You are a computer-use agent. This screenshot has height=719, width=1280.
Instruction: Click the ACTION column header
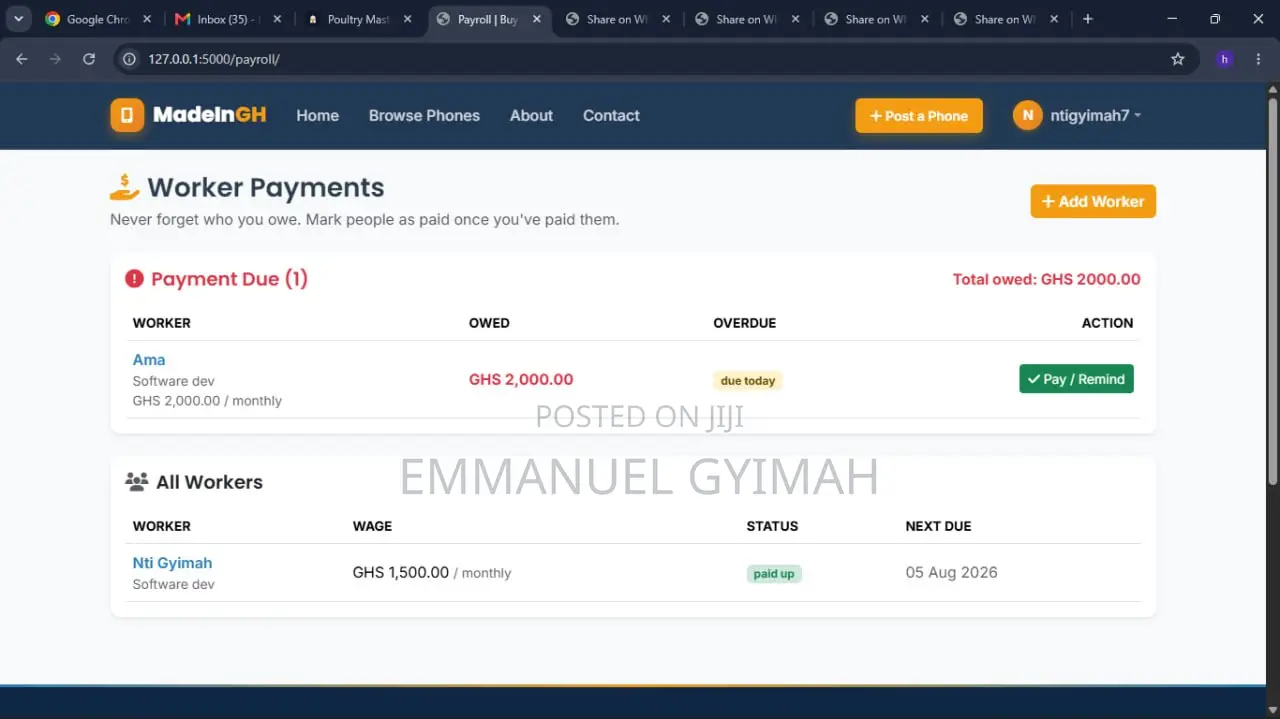(x=1107, y=323)
